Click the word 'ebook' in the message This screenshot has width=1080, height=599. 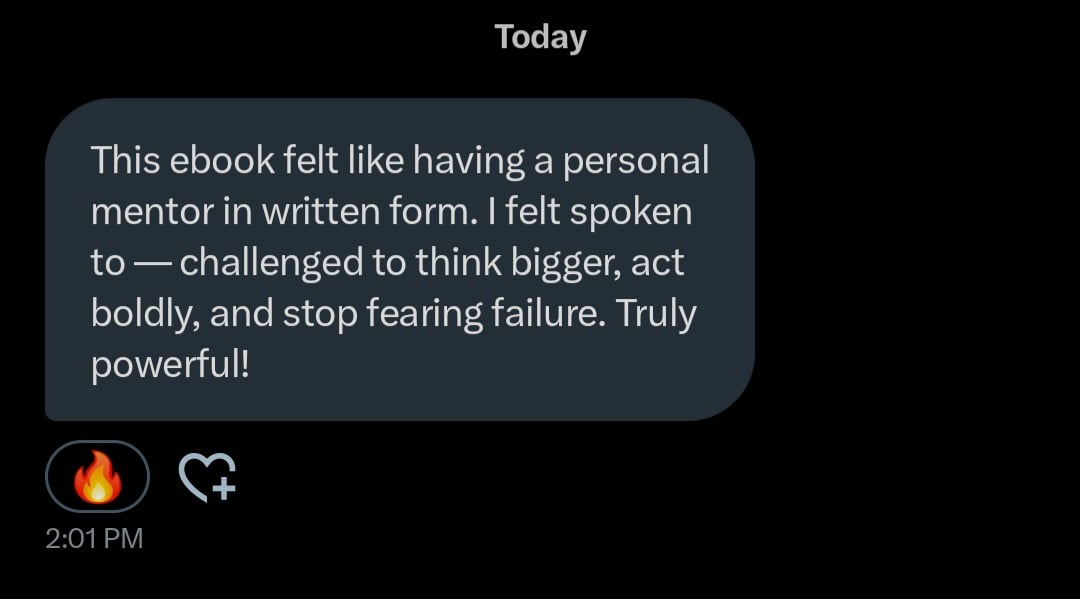207,160
